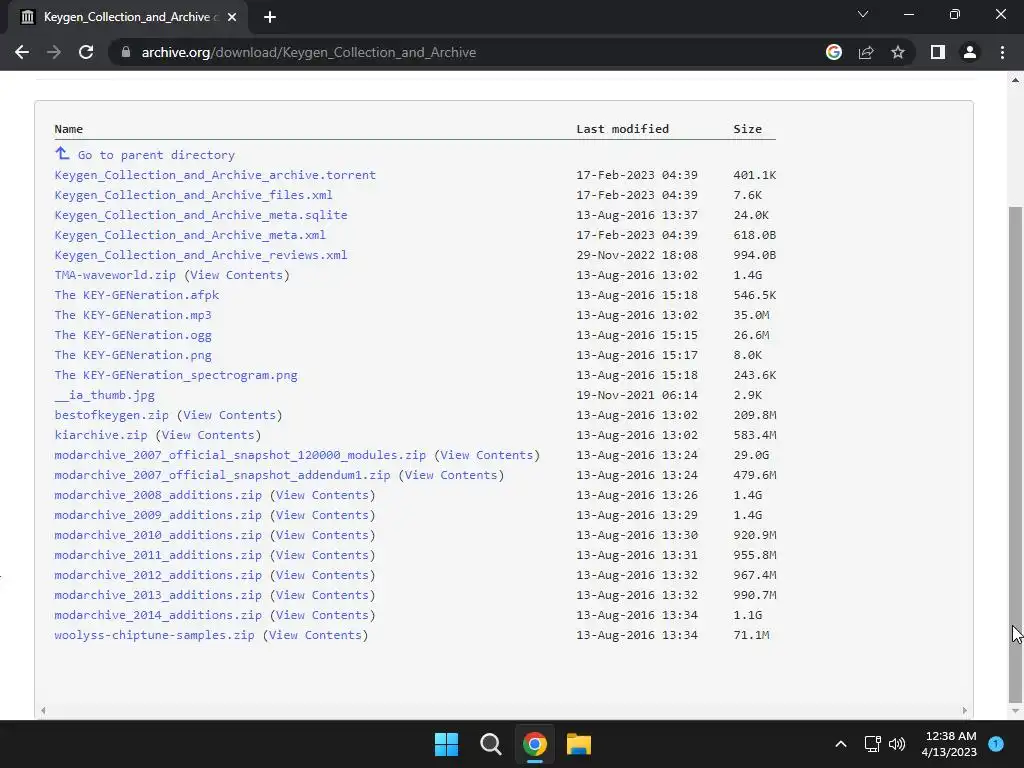Download modarchive_2014_additions.zip

pos(158,615)
